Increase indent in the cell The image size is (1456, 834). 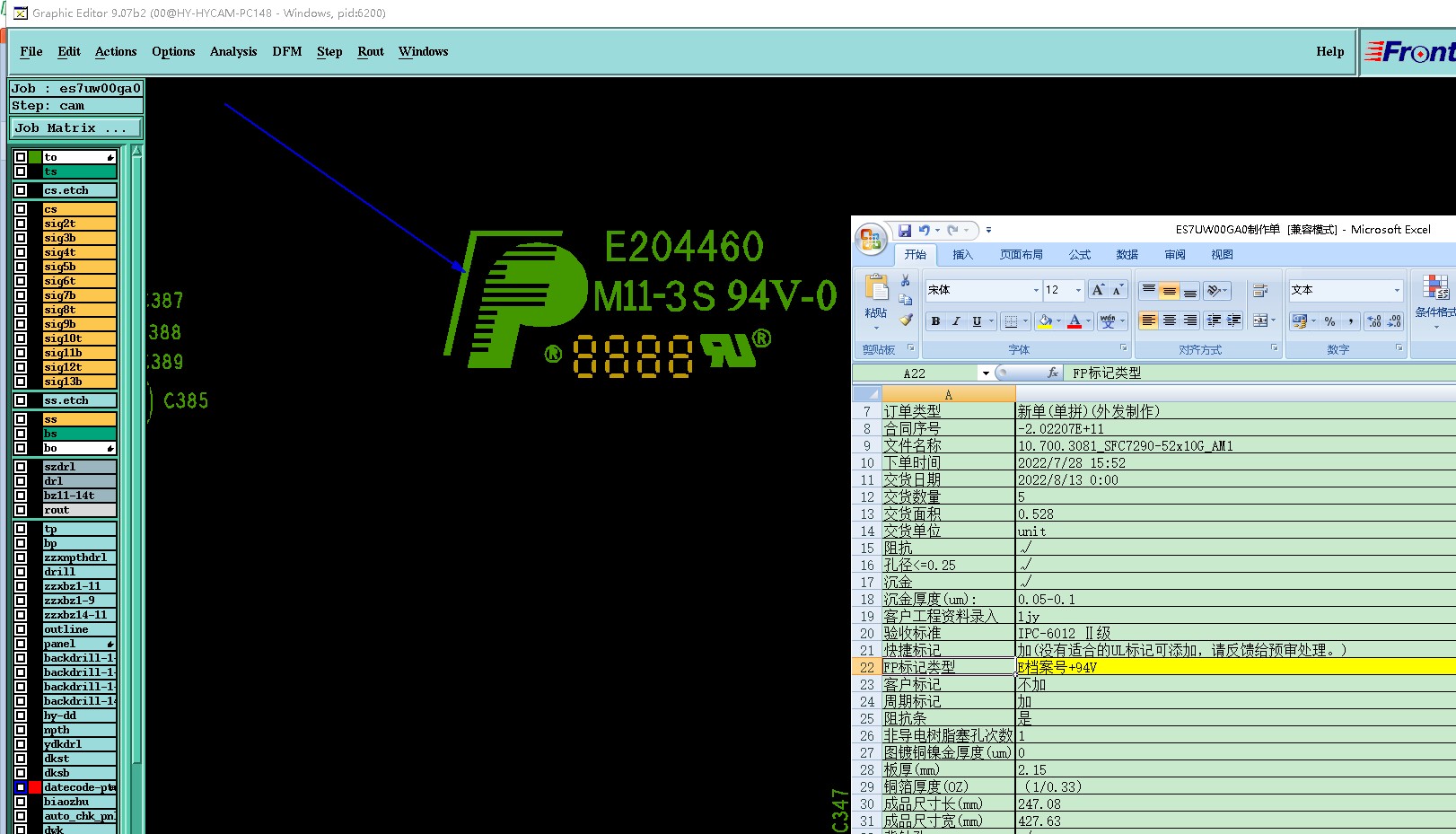click(1234, 320)
